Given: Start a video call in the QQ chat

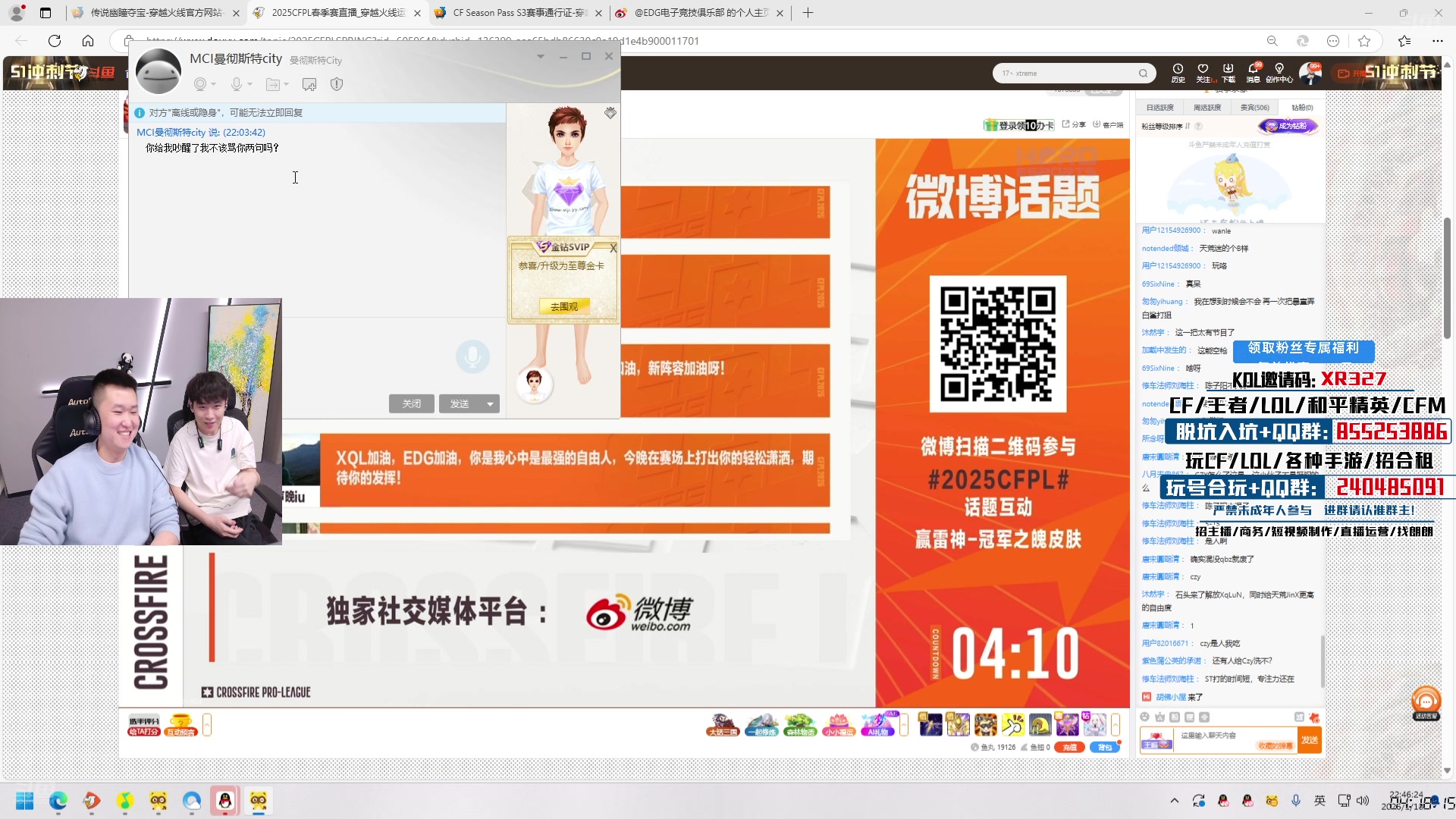Looking at the screenshot, I should [200, 84].
